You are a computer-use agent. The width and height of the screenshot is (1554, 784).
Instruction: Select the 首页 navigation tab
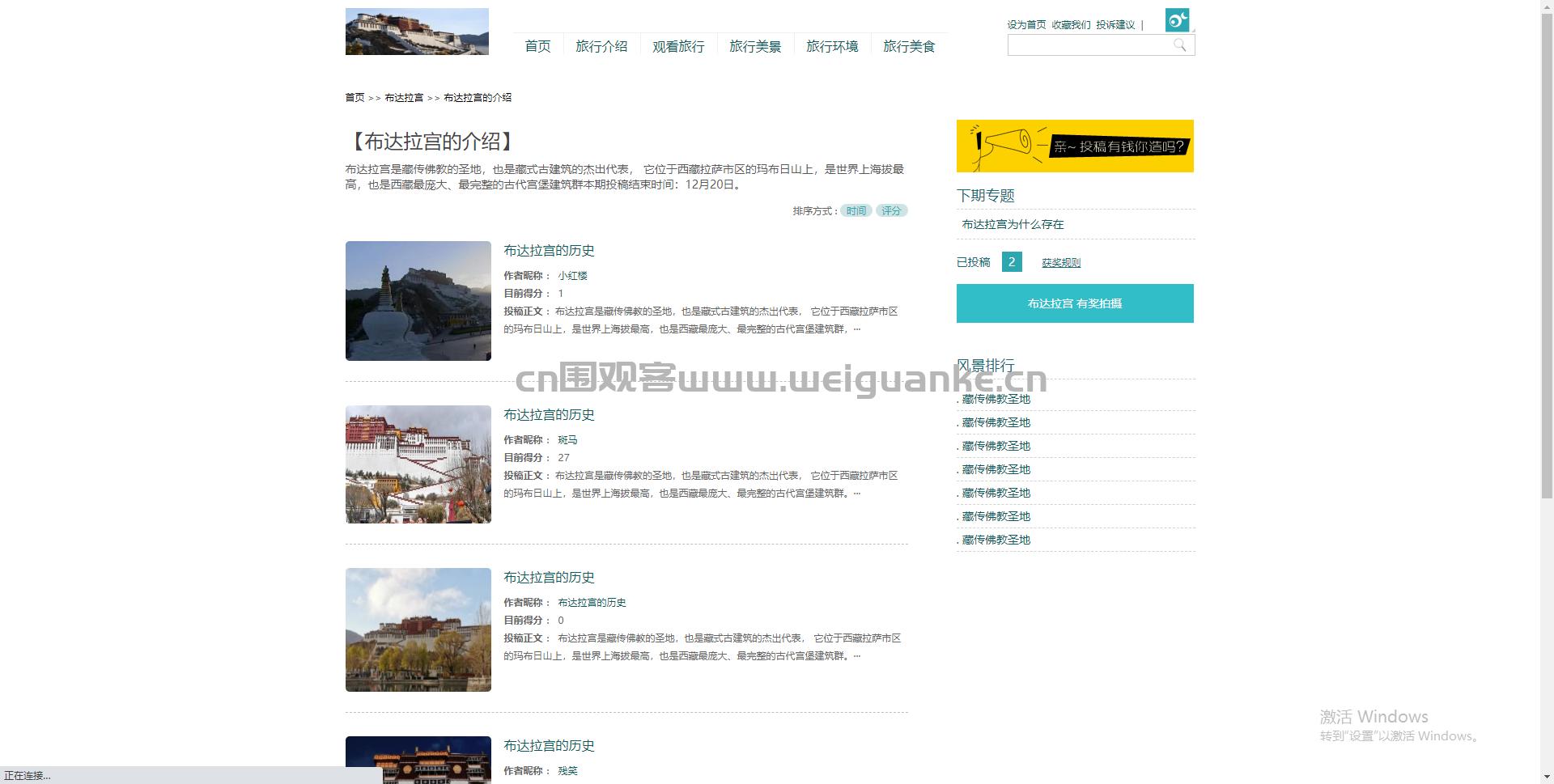pos(537,46)
